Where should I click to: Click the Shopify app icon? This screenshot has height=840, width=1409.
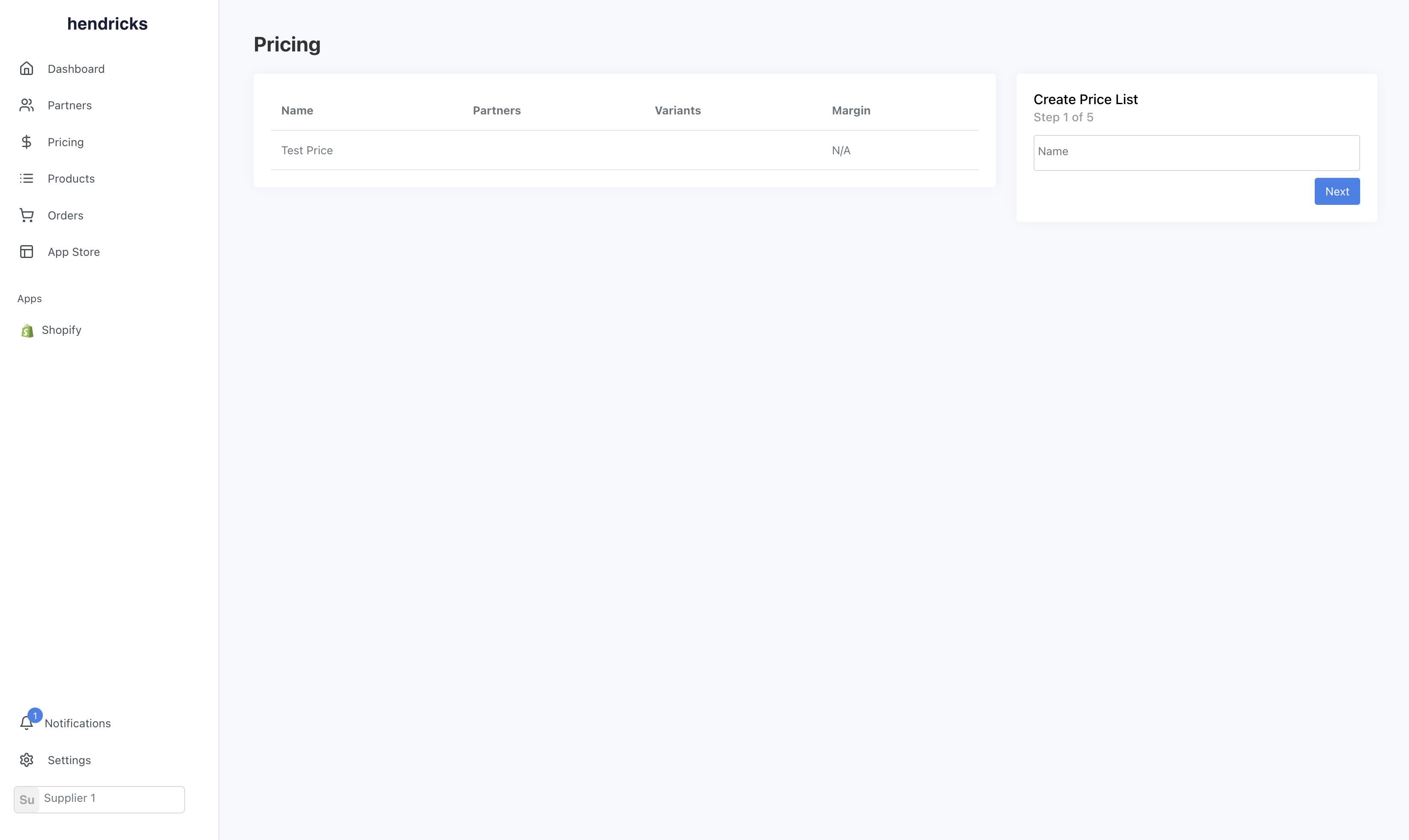(x=27, y=329)
